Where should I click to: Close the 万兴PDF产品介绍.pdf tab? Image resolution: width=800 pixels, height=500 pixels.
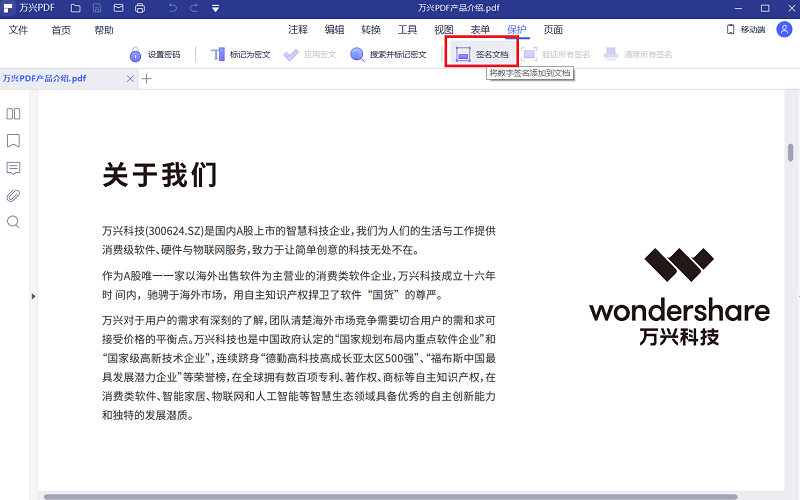tap(130, 78)
